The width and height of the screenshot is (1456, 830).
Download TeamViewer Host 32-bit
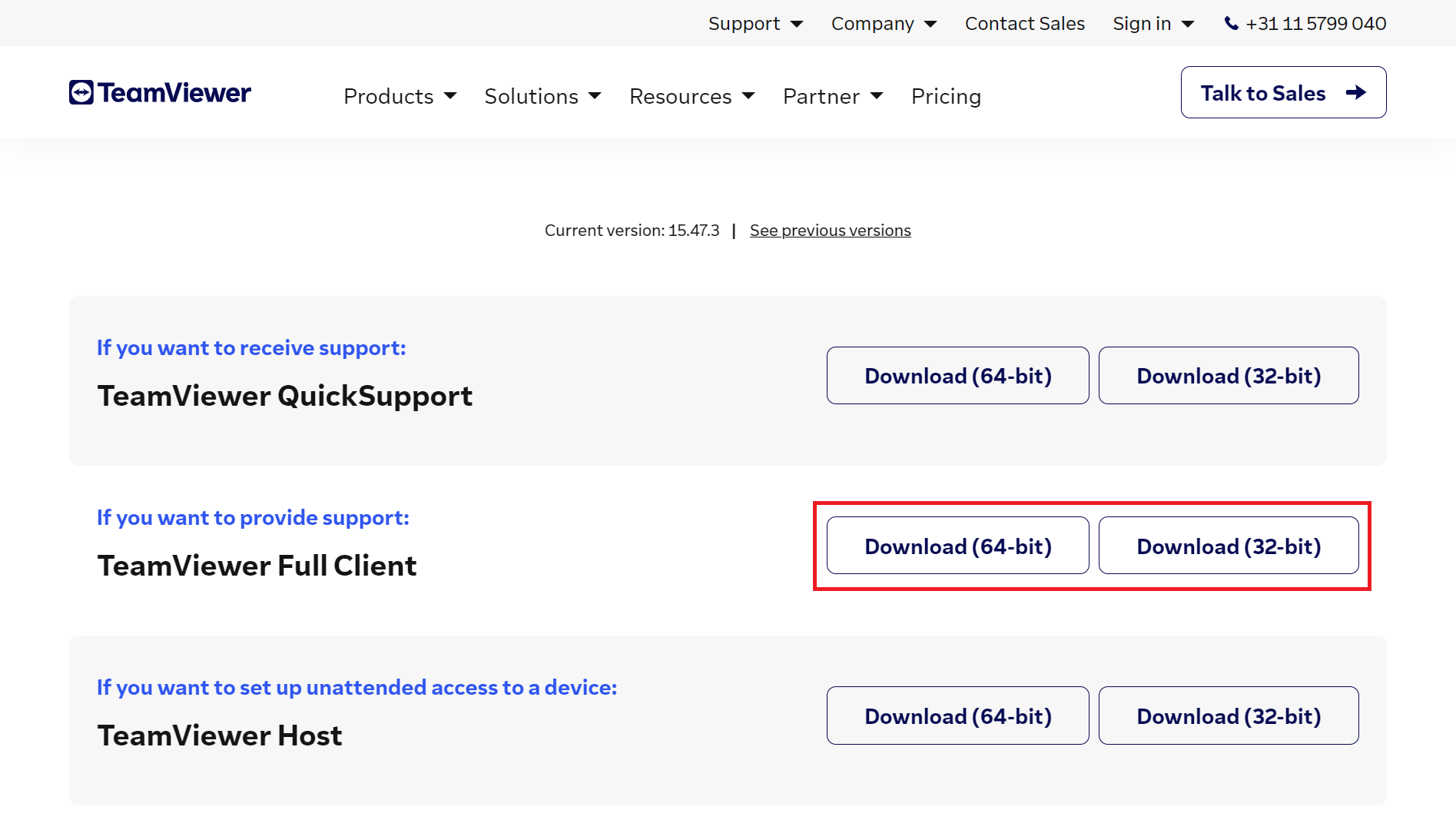[x=1229, y=715]
